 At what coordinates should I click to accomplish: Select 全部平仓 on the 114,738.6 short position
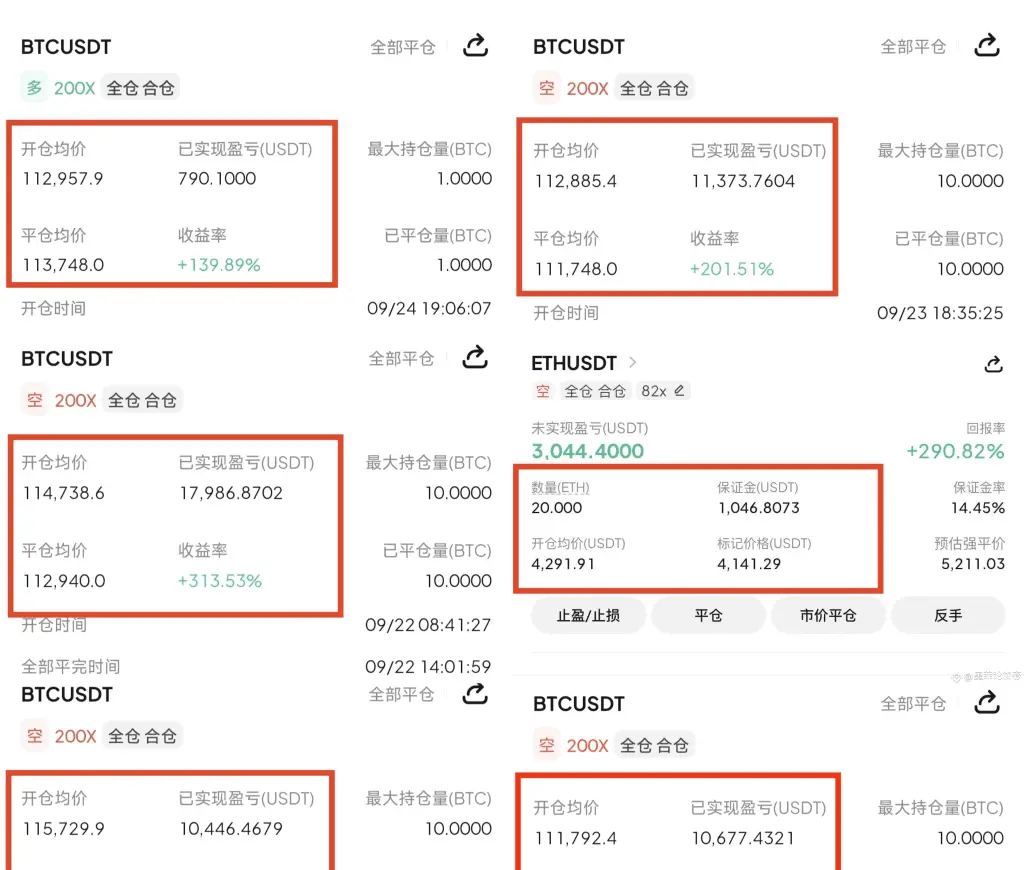tap(402, 359)
